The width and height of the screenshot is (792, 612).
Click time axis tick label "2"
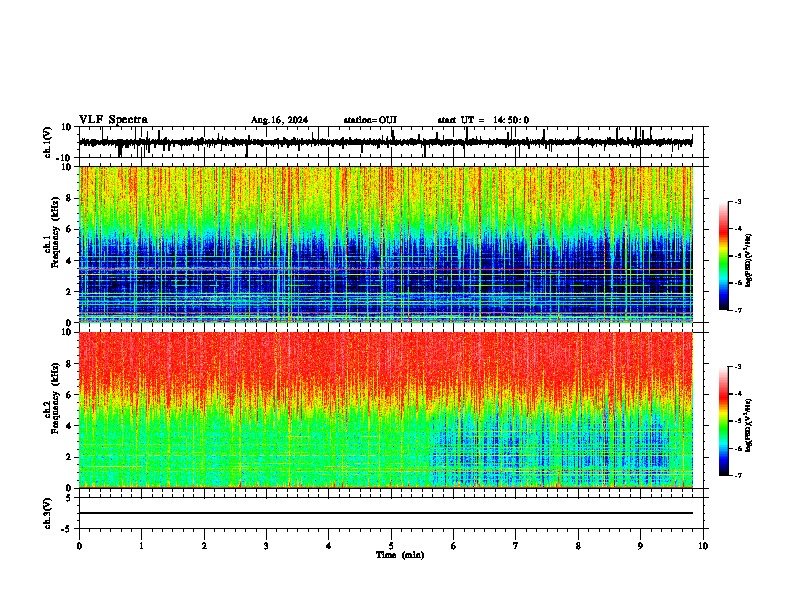coord(204,546)
